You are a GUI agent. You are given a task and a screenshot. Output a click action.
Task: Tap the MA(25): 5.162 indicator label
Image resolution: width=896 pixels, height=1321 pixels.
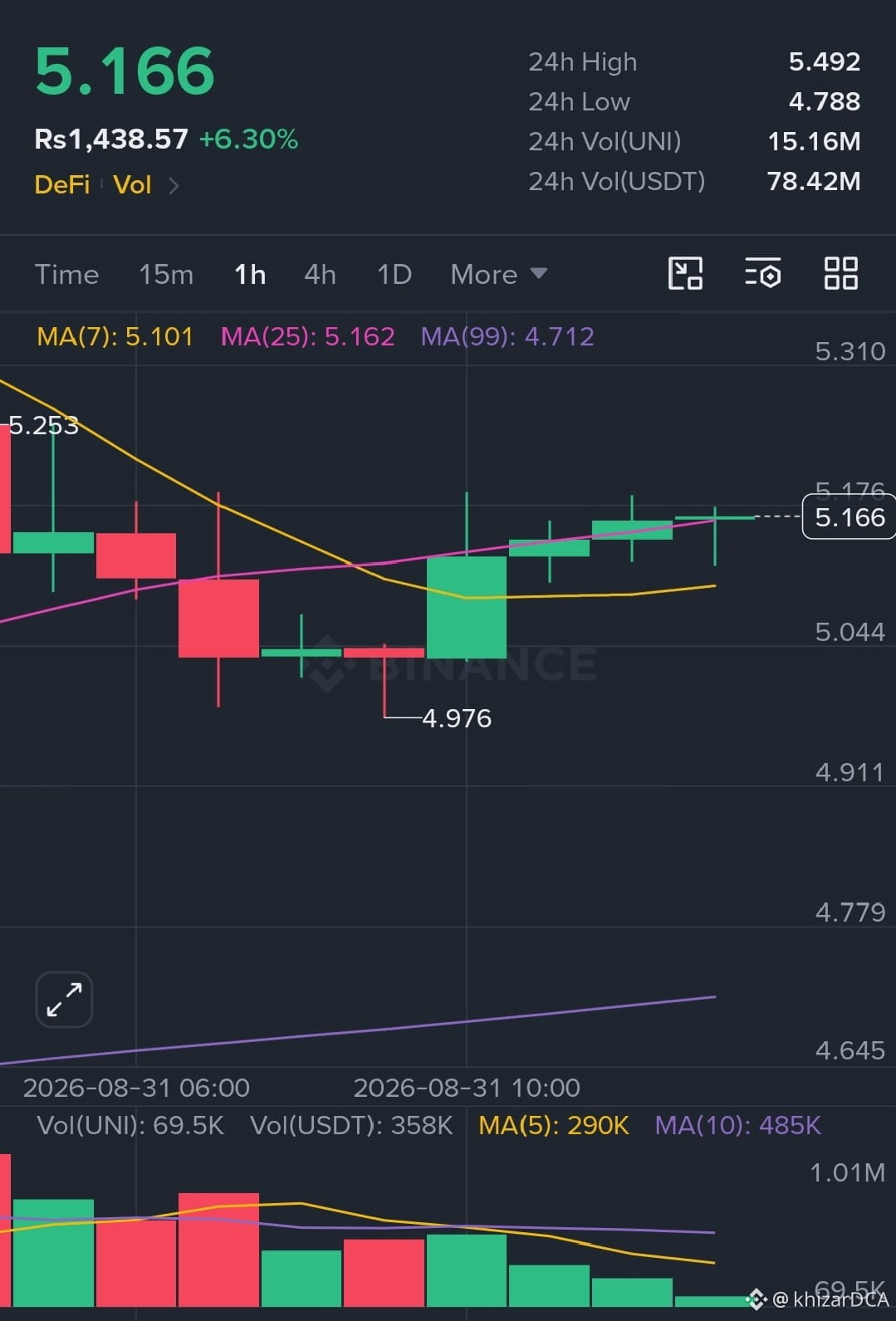307,336
